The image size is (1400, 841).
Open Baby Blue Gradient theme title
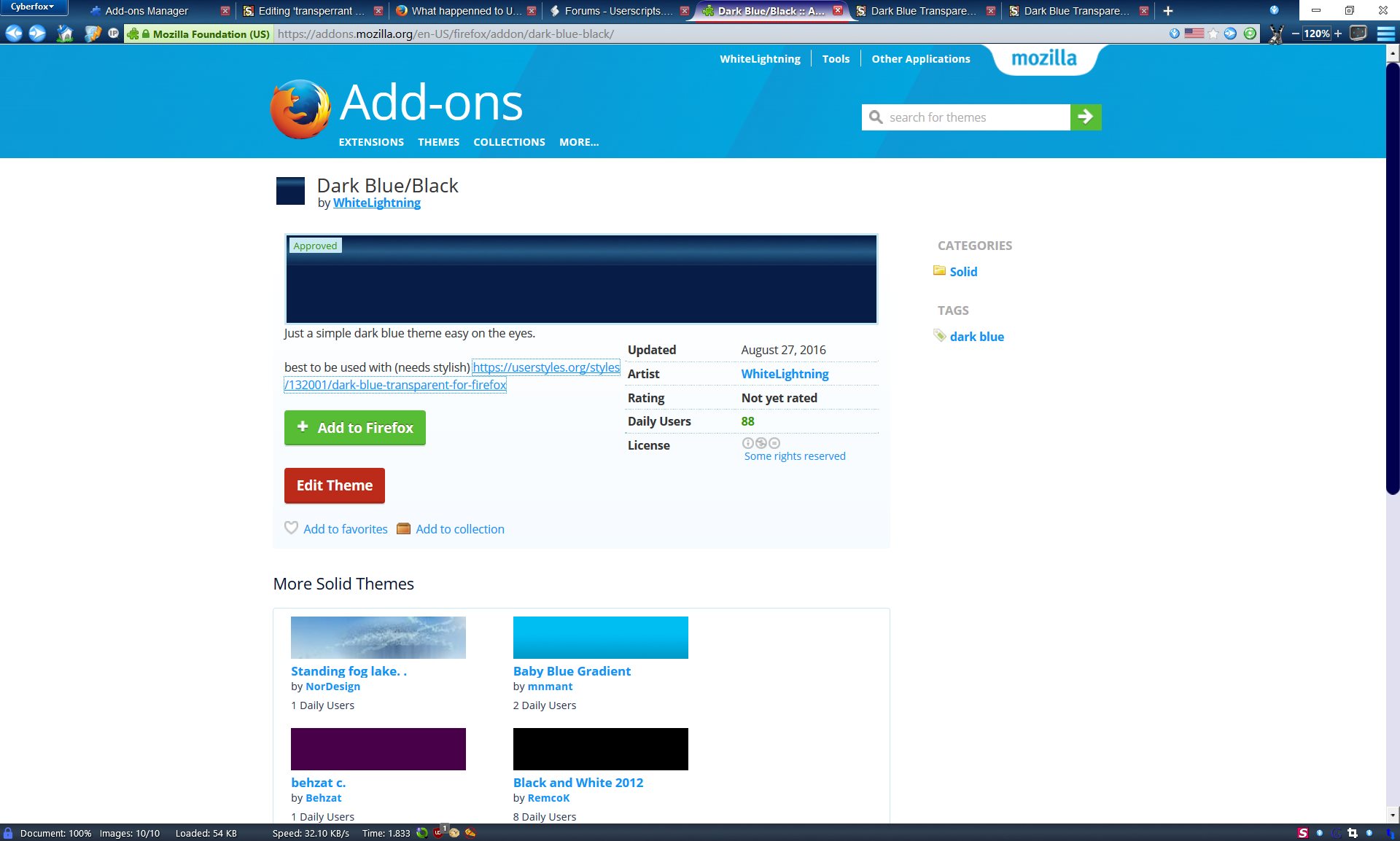pyautogui.click(x=572, y=671)
